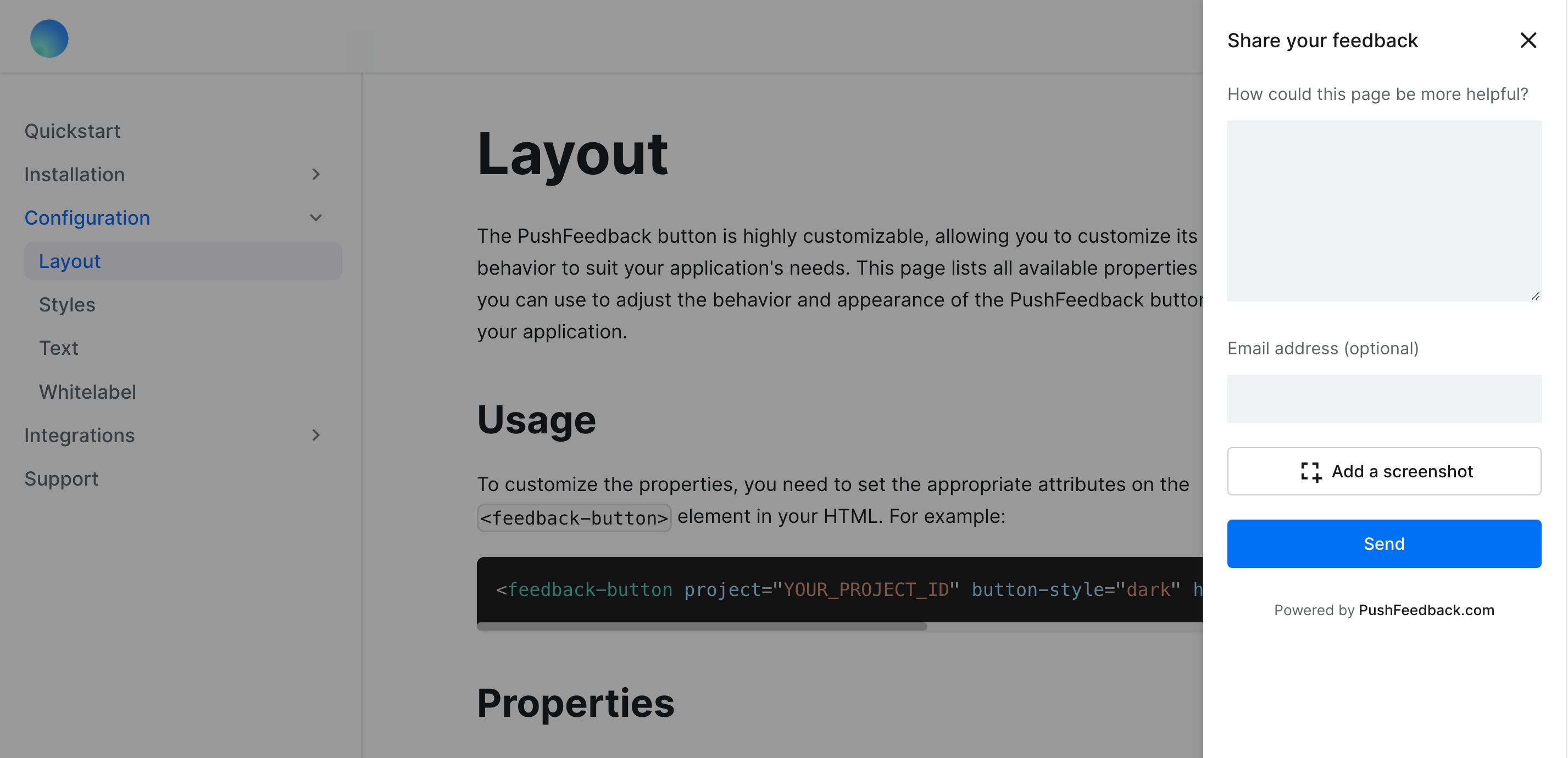Collapse the Configuration section
This screenshot has width=1568, height=758.
click(316, 217)
